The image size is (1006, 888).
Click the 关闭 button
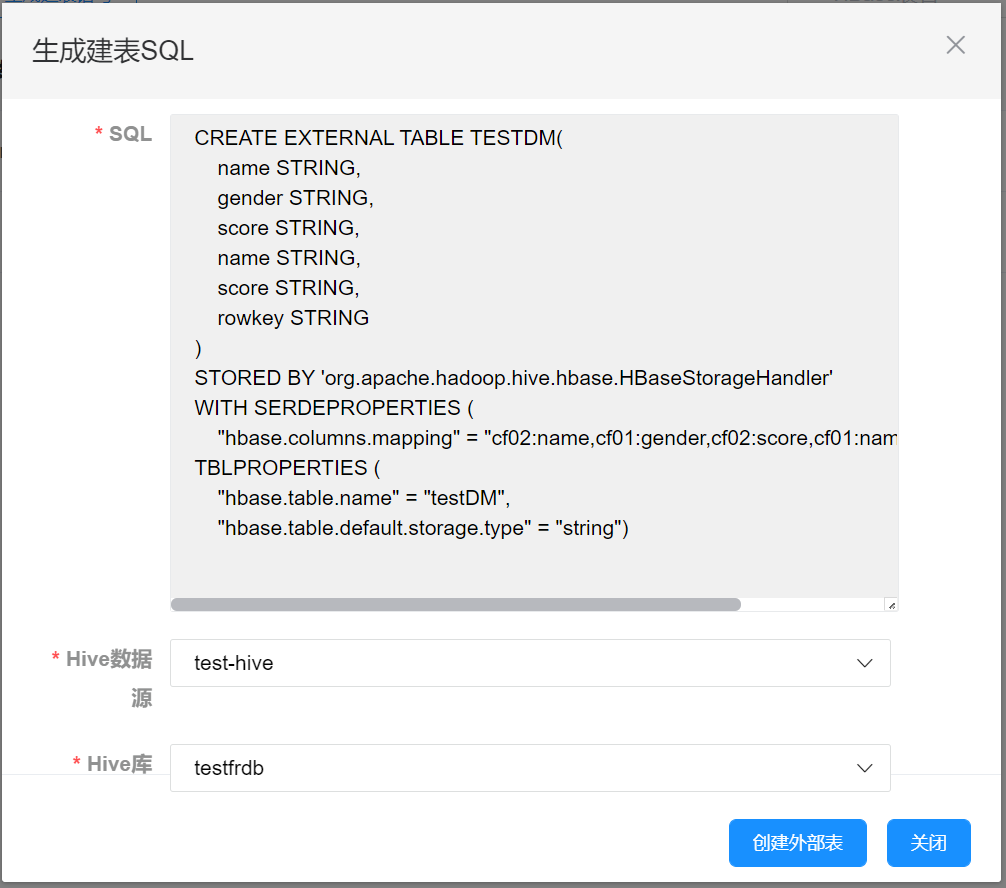(x=928, y=843)
